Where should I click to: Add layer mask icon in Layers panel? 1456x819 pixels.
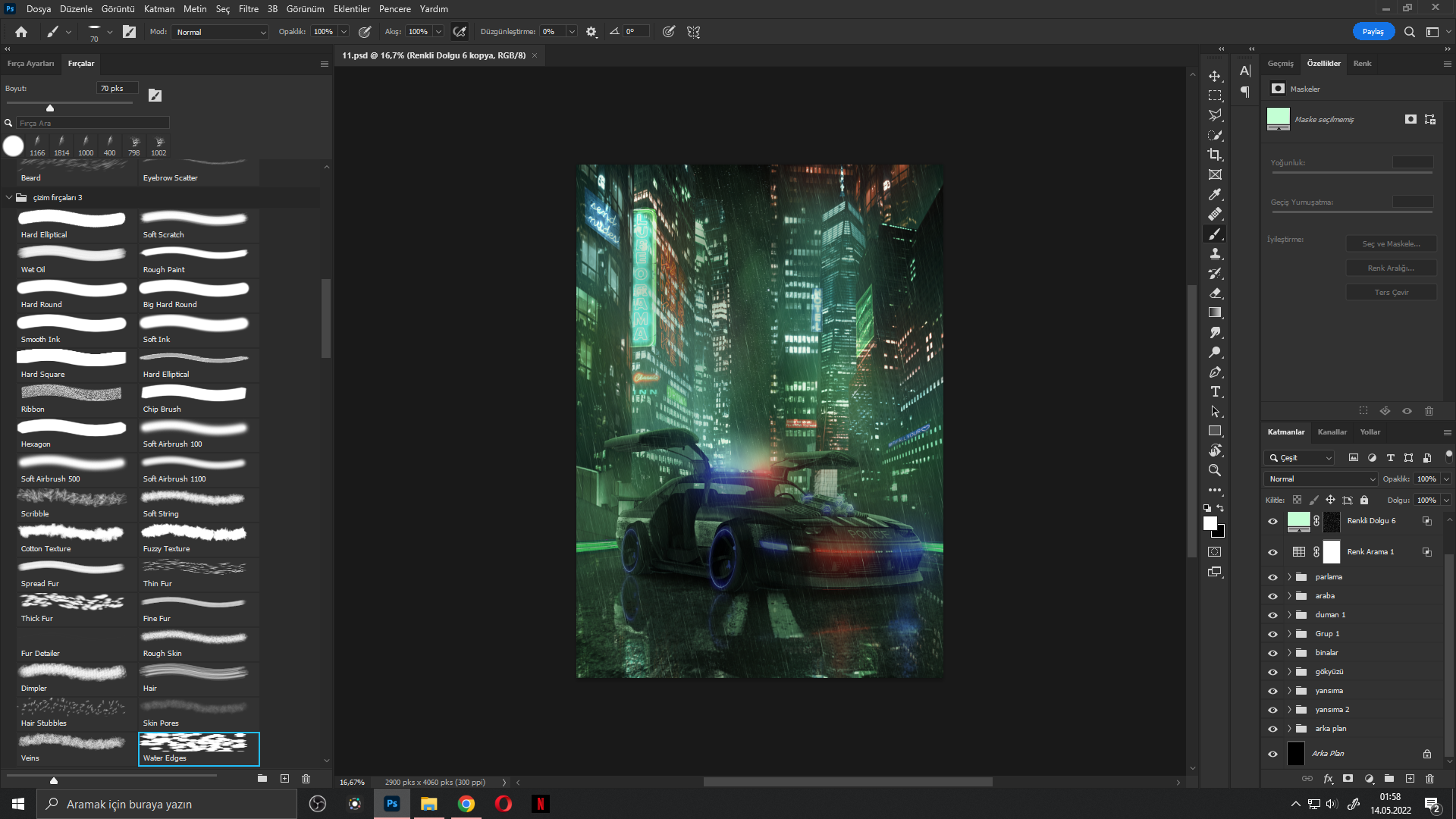1348,779
